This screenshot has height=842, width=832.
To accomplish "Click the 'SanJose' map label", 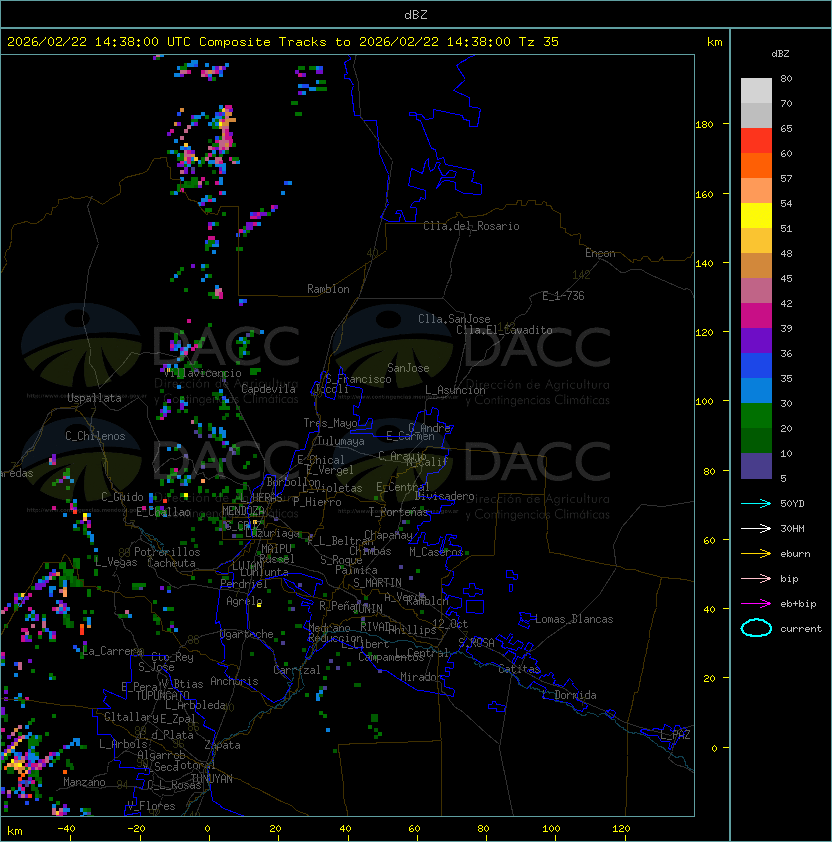I will pyautogui.click(x=408, y=368).
